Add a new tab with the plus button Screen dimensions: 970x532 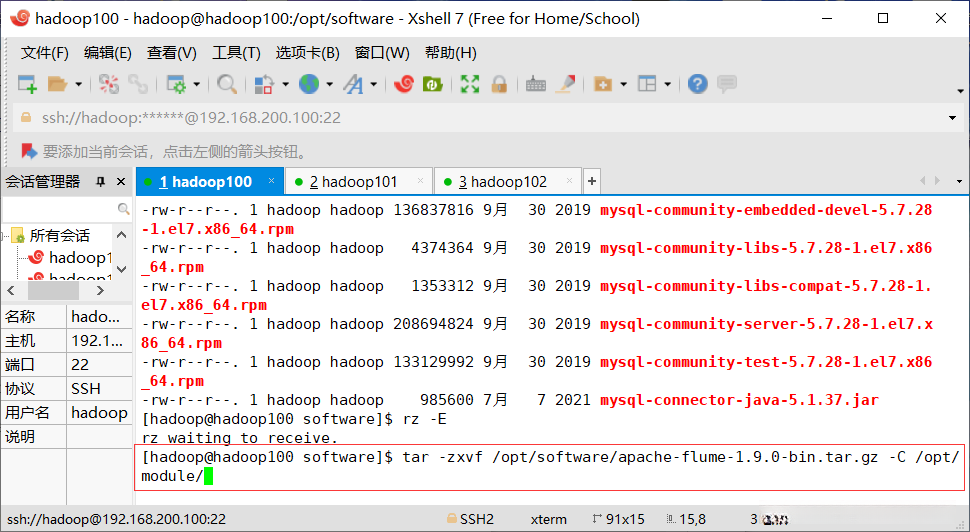591,181
